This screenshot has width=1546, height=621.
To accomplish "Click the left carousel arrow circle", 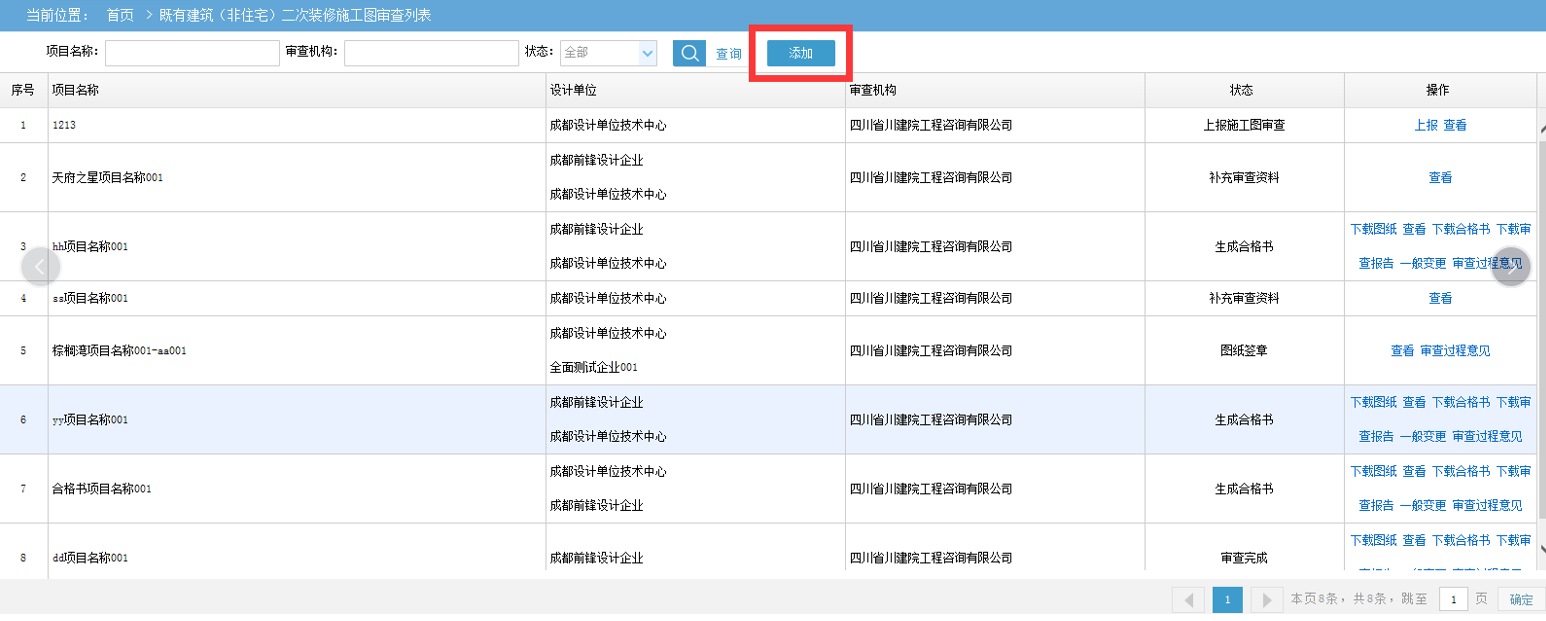I will (40, 267).
